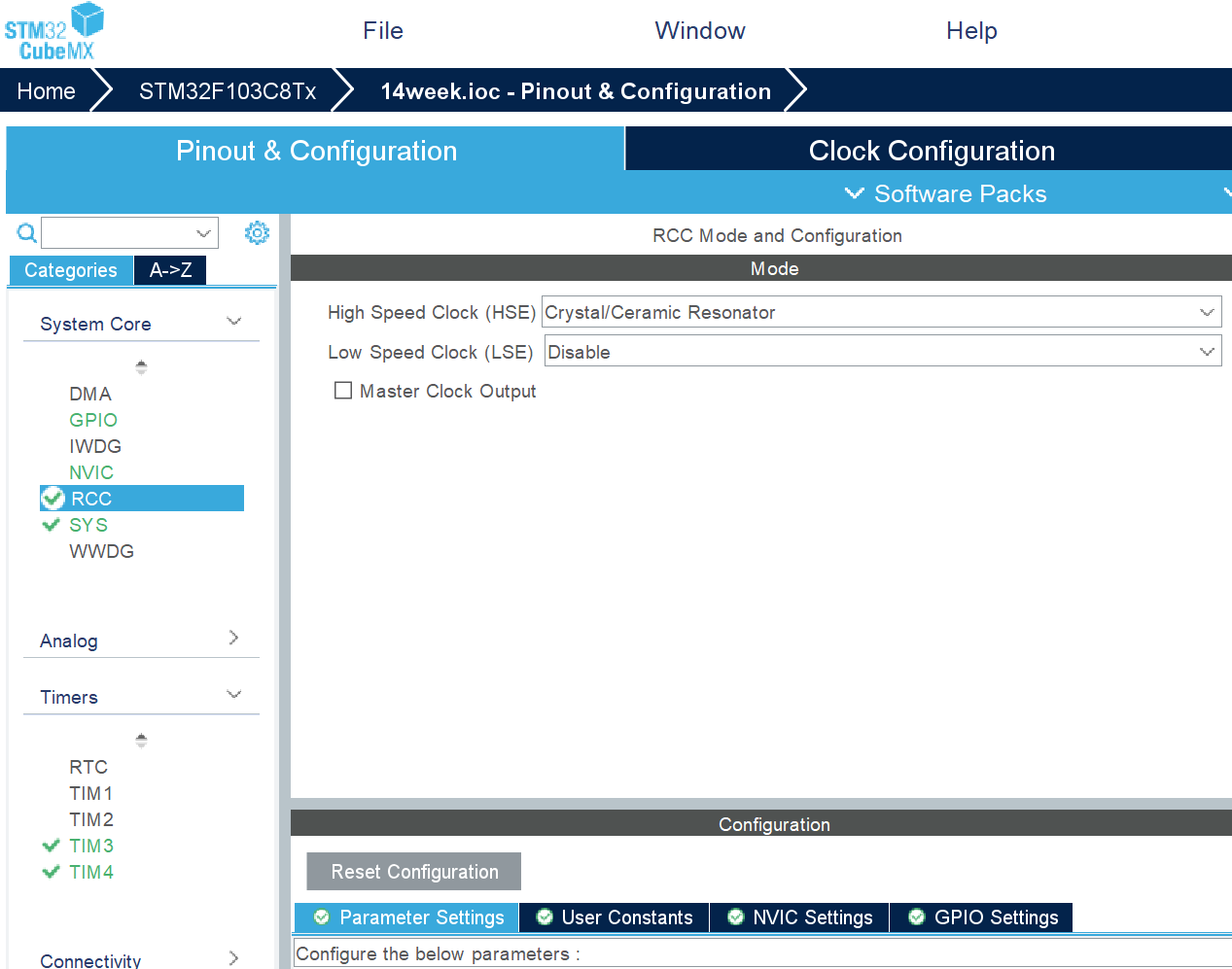1232x969 pixels.
Task: Expand the Software Packs menu
Action: (x=945, y=193)
